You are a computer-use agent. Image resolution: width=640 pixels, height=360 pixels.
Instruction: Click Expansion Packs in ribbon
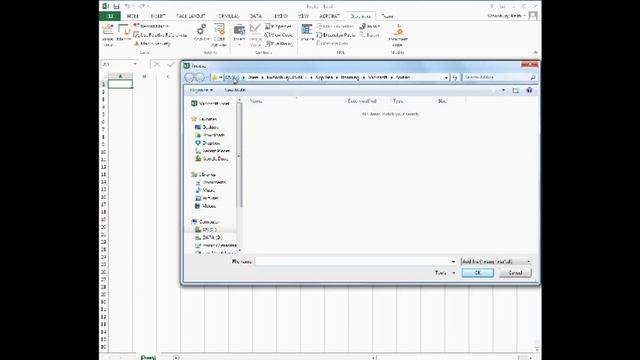[x=336, y=35]
